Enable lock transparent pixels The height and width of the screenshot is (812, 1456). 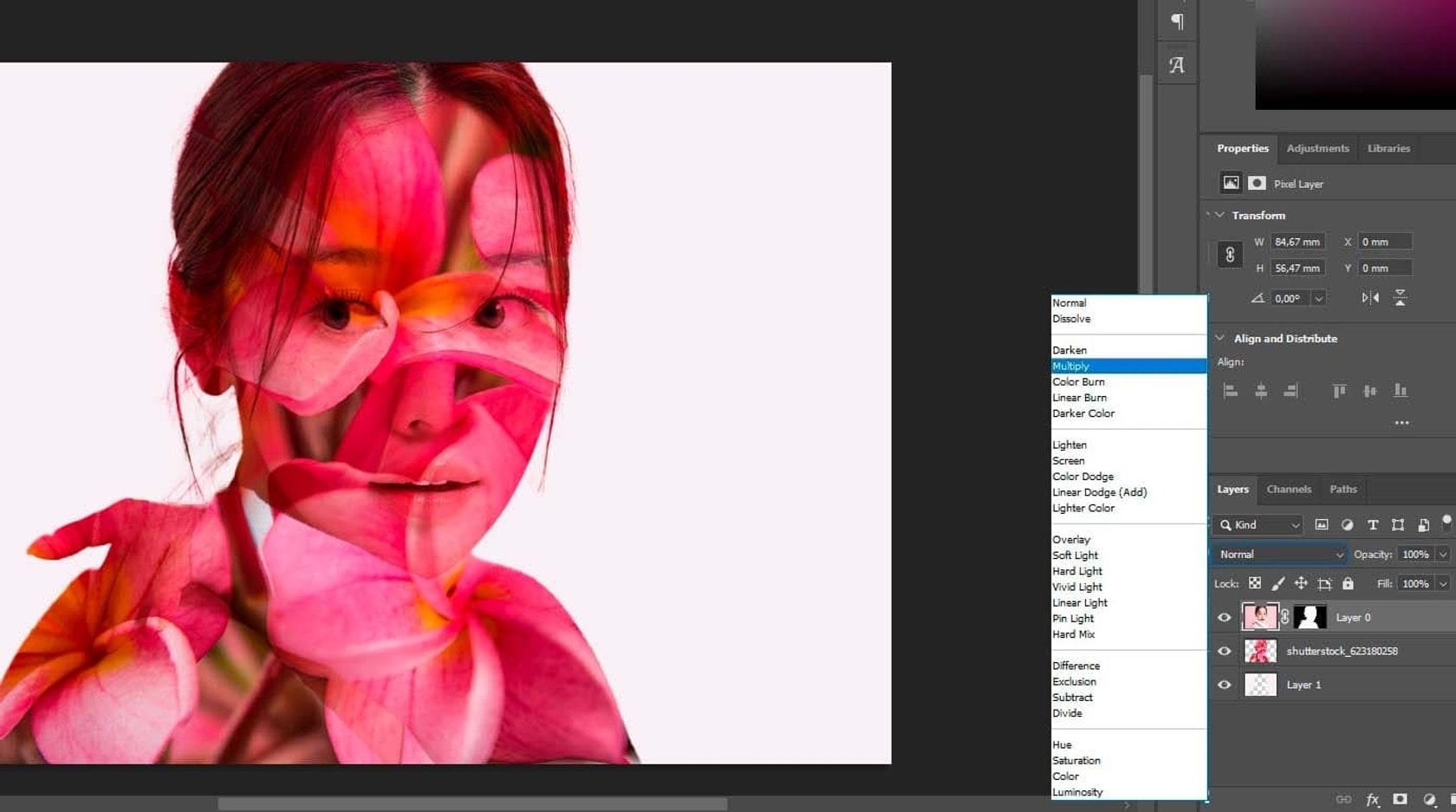pos(1255,583)
